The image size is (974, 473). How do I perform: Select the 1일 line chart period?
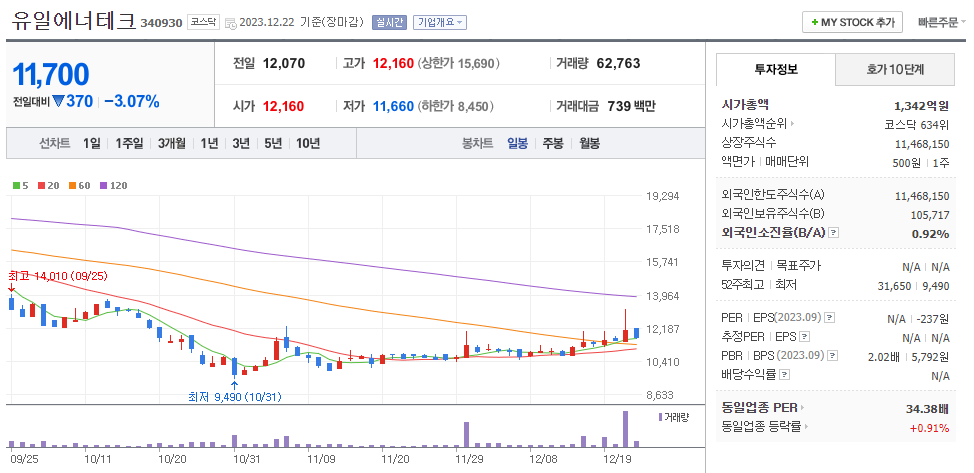click(x=91, y=144)
